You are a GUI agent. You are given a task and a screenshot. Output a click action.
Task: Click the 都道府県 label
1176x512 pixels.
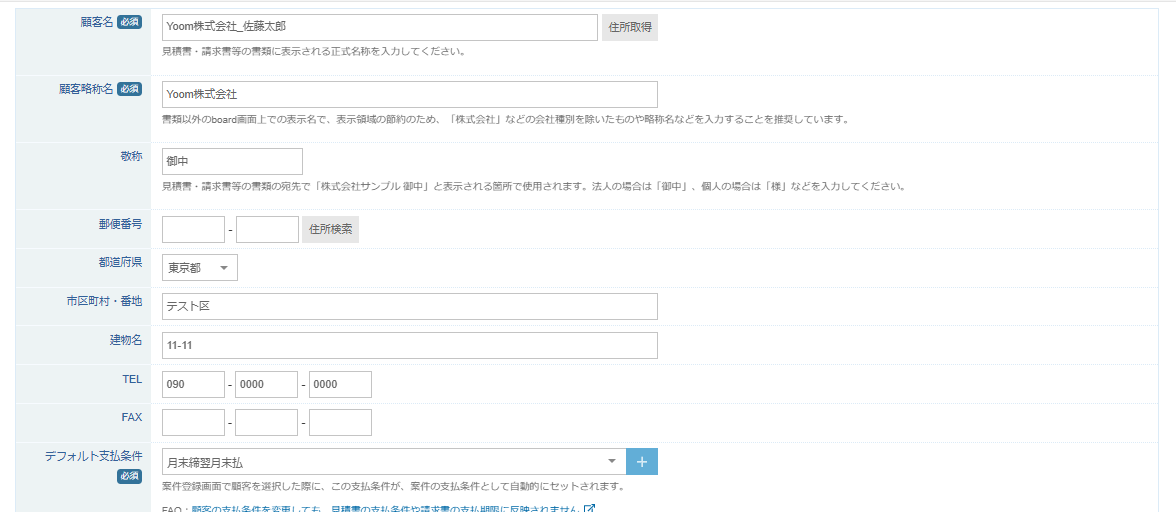coord(120,262)
